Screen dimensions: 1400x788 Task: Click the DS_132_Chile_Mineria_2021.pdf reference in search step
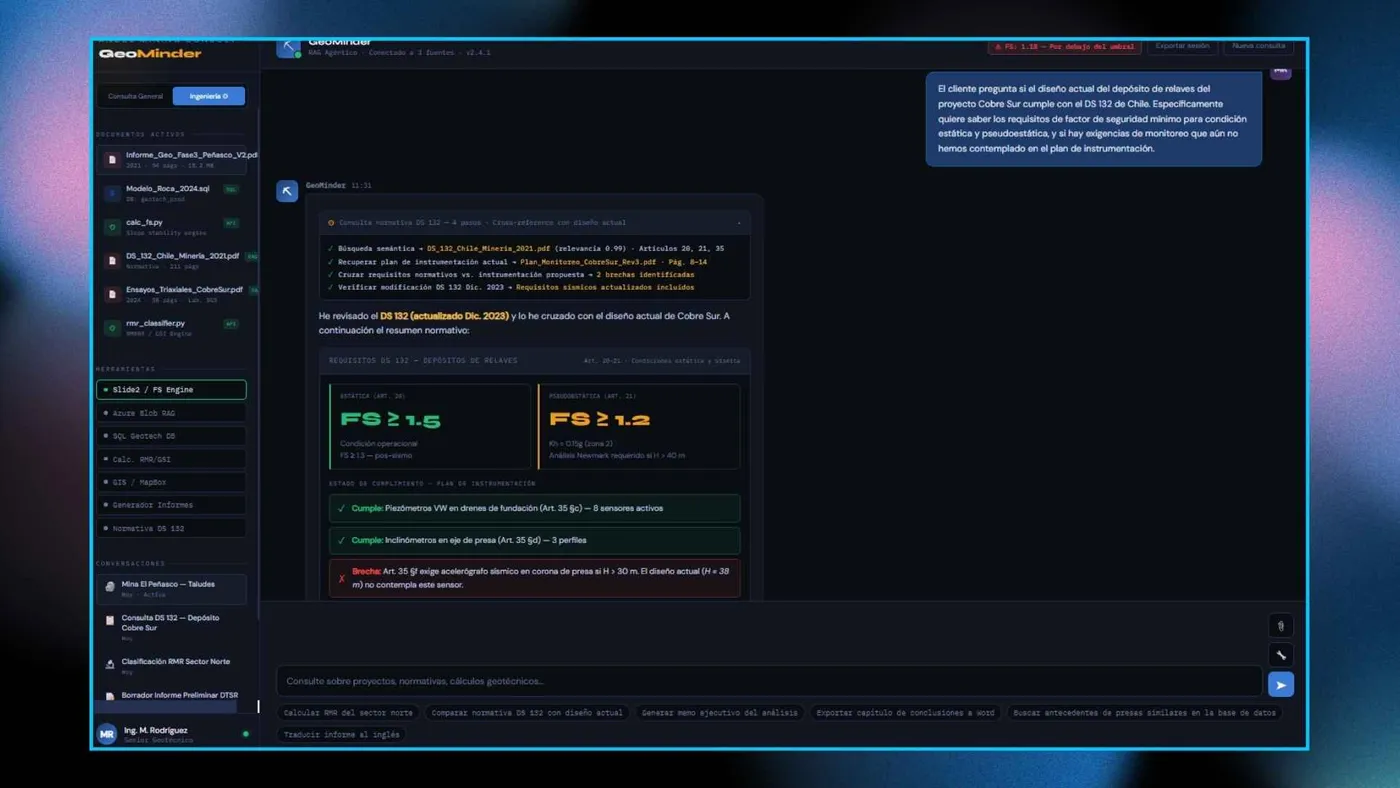pos(488,248)
